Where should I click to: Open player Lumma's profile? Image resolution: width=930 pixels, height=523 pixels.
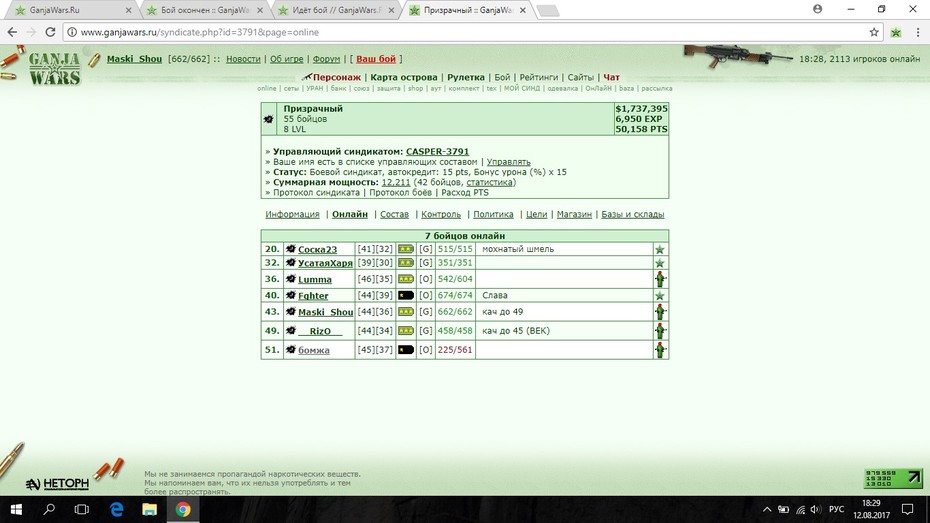point(314,279)
